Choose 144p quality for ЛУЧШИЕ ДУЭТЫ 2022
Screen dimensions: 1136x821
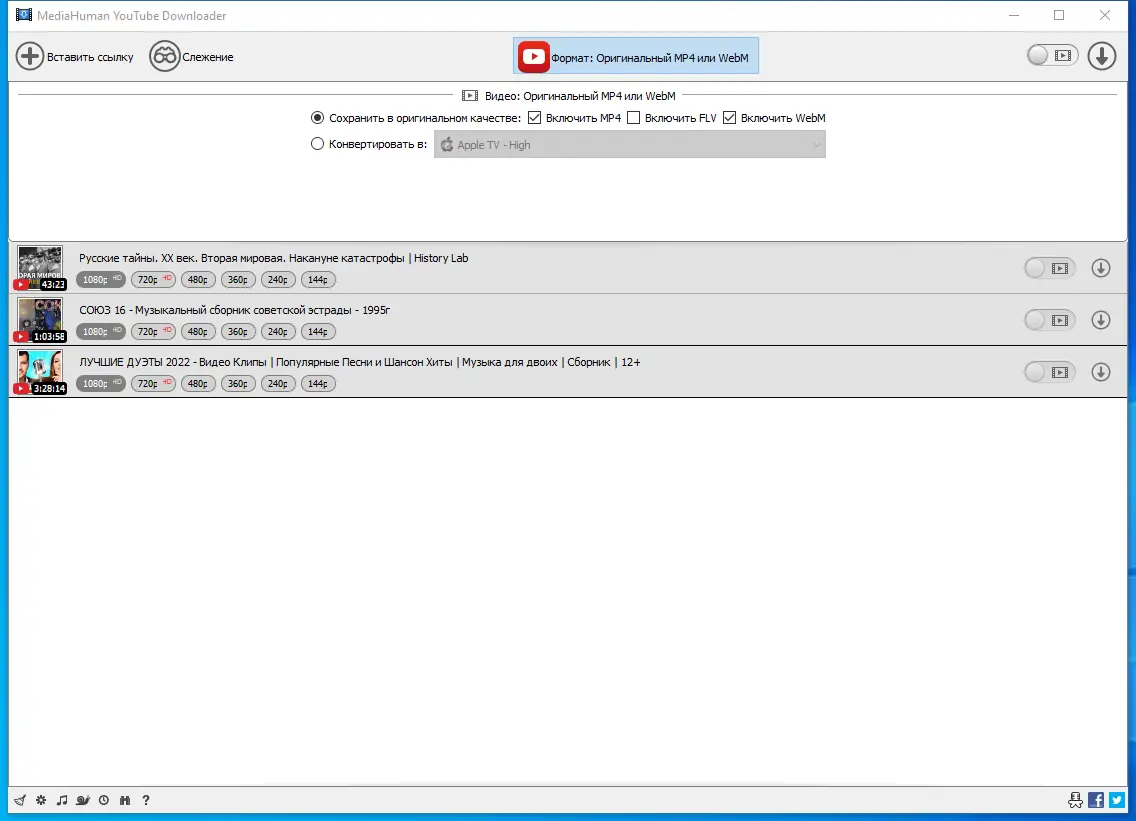point(318,384)
